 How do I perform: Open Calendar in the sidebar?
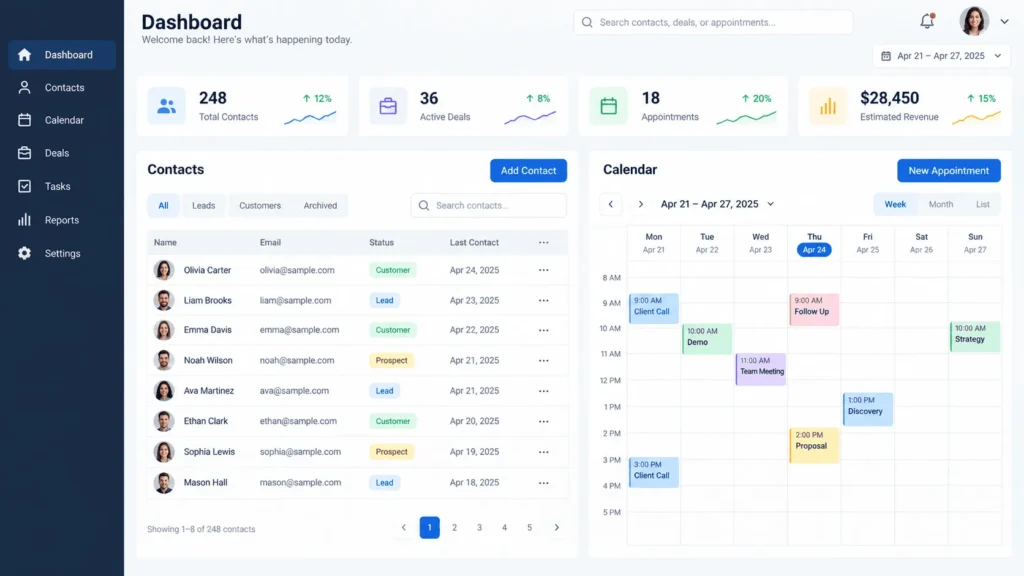62,120
